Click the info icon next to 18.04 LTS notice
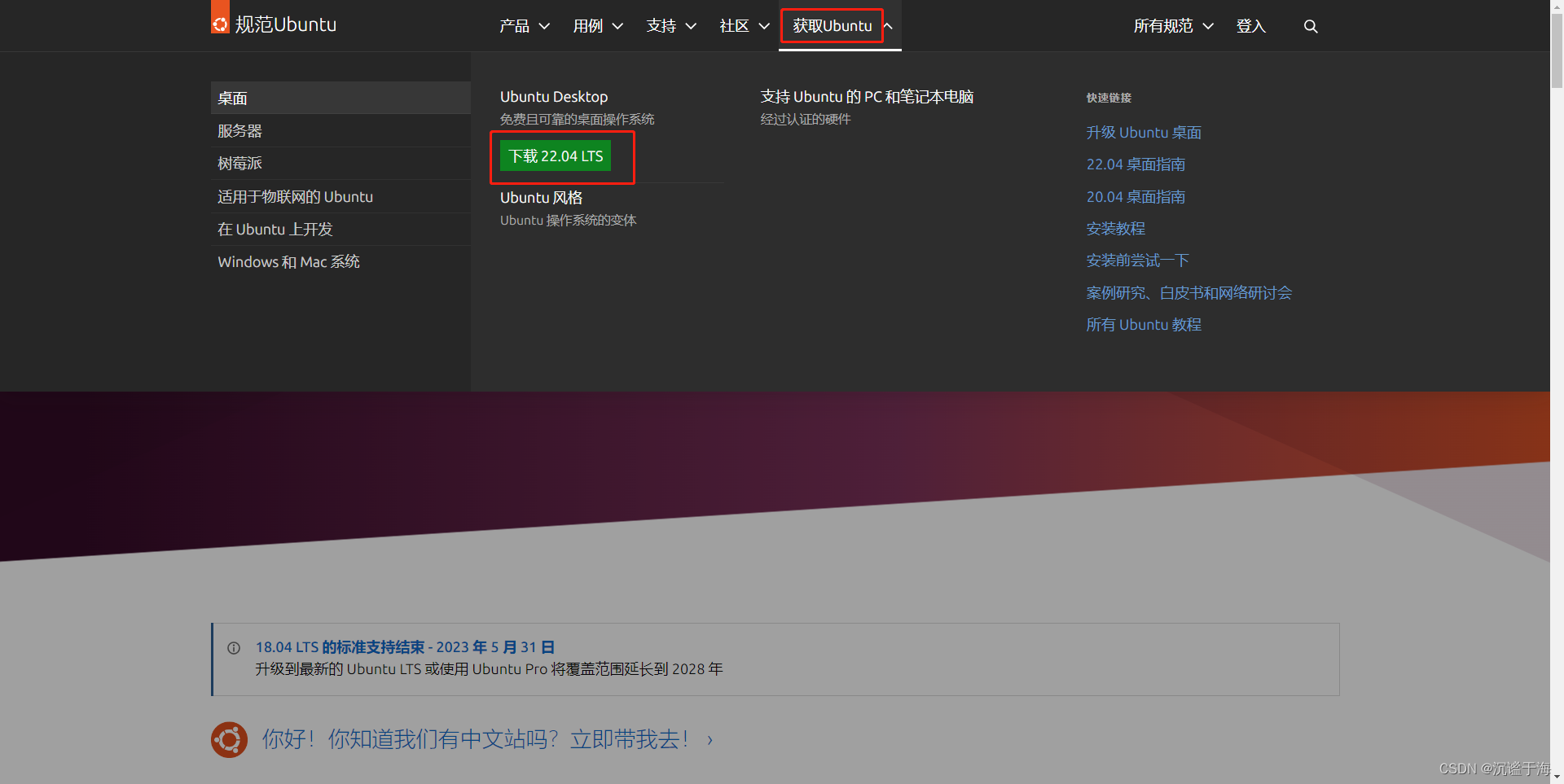The image size is (1564, 784). pyautogui.click(x=234, y=647)
